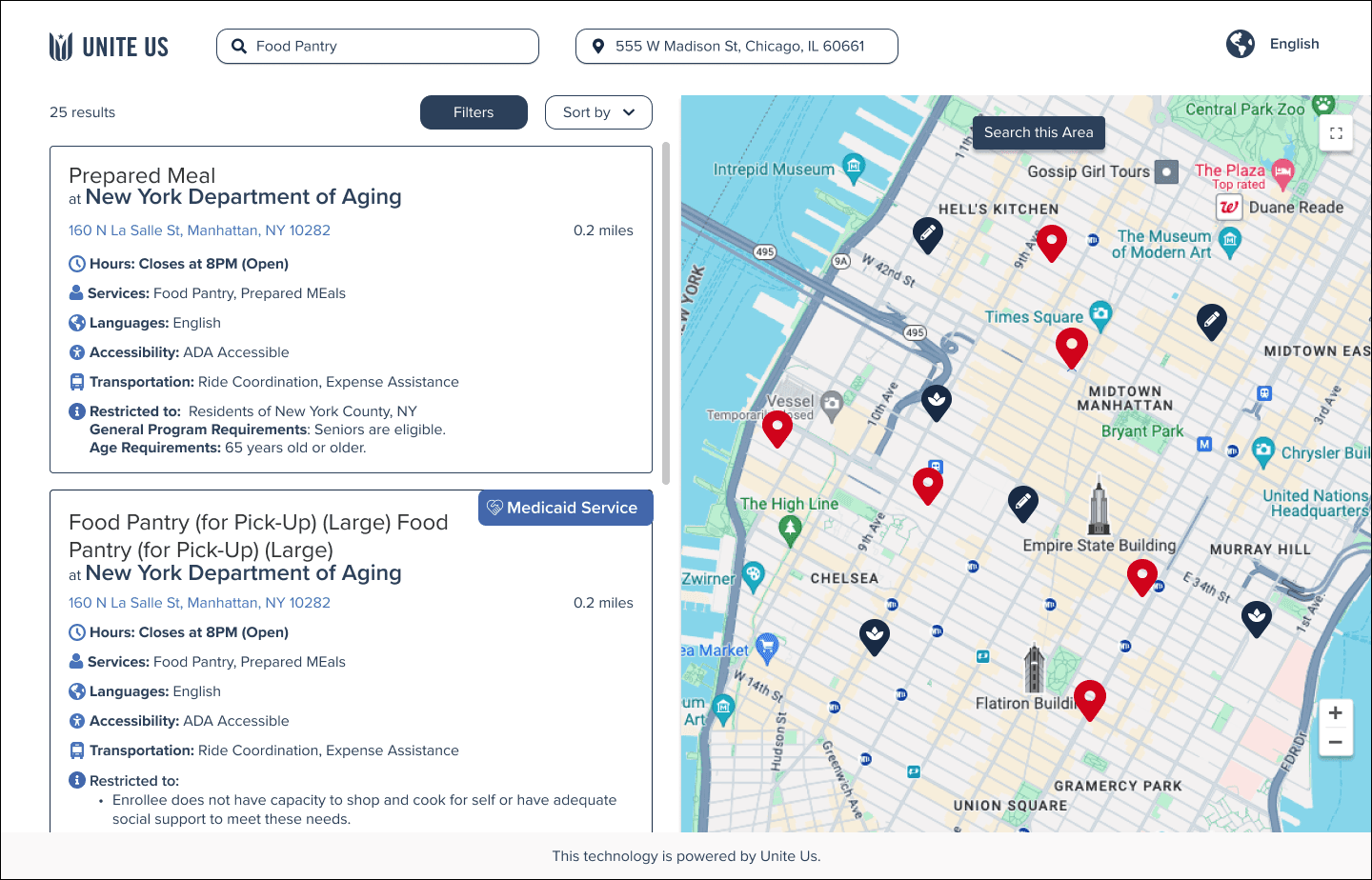Click the globe language icon
This screenshot has width=1372, height=880.
pos(1241,44)
